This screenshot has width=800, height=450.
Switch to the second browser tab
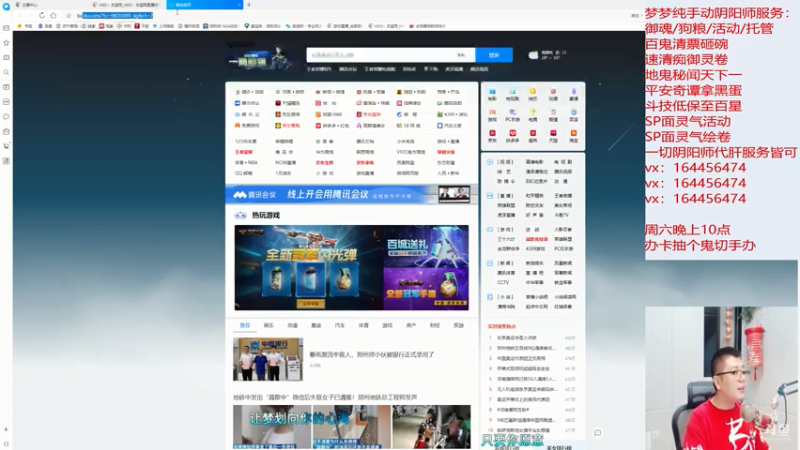128,5
